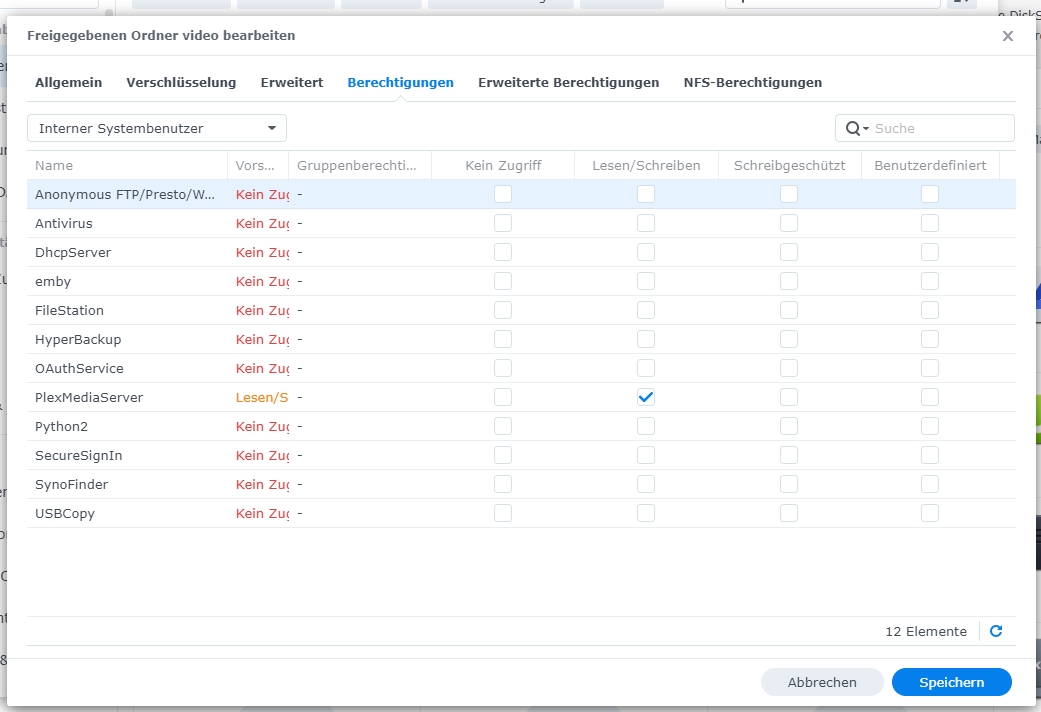1041x712 pixels.
Task: Check Kein Zugriff for Antivirus
Action: click(503, 223)
